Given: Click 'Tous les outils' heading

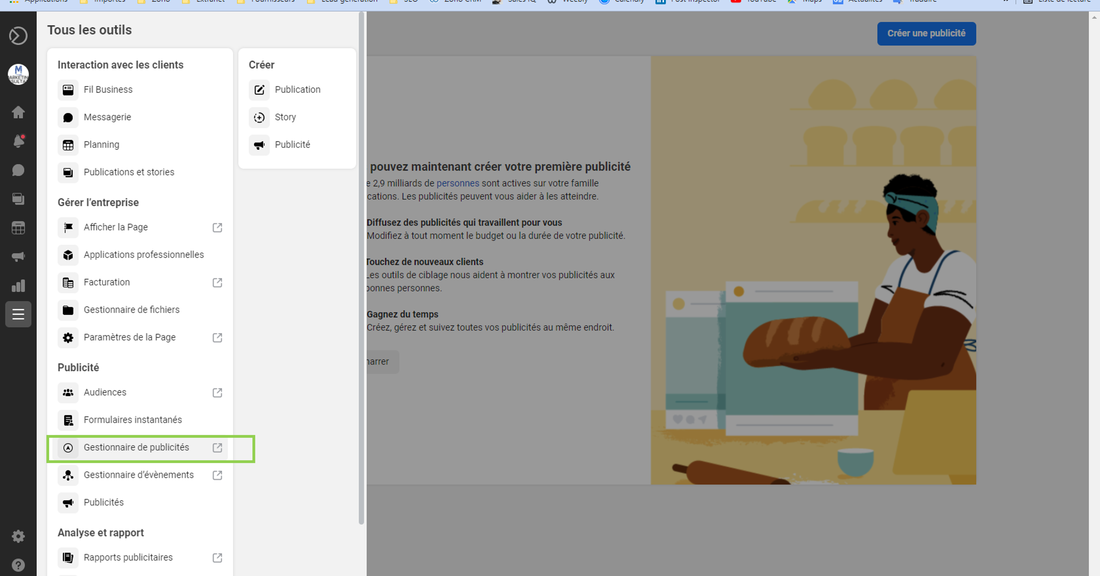Looking at the screenshot, I should coord(89,30).
